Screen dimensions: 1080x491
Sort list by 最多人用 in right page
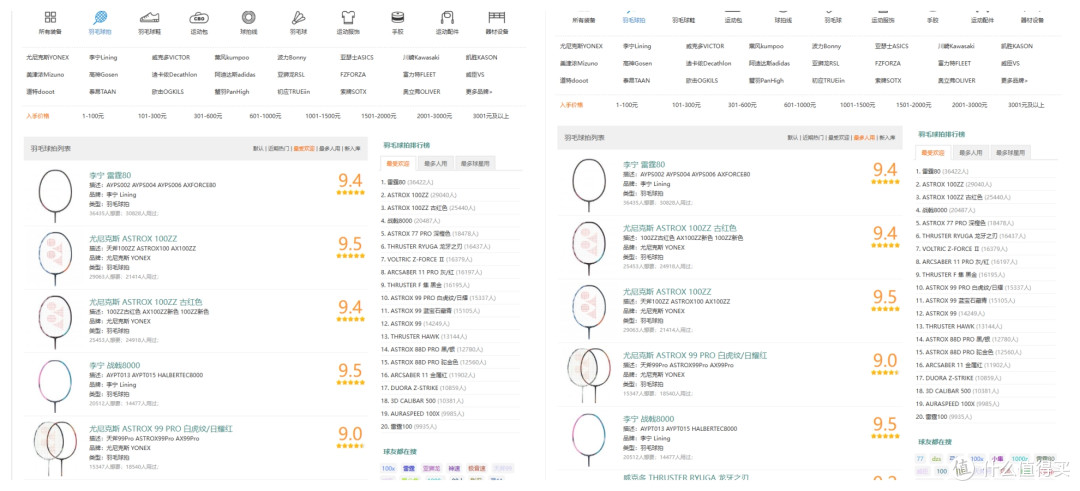864,138
